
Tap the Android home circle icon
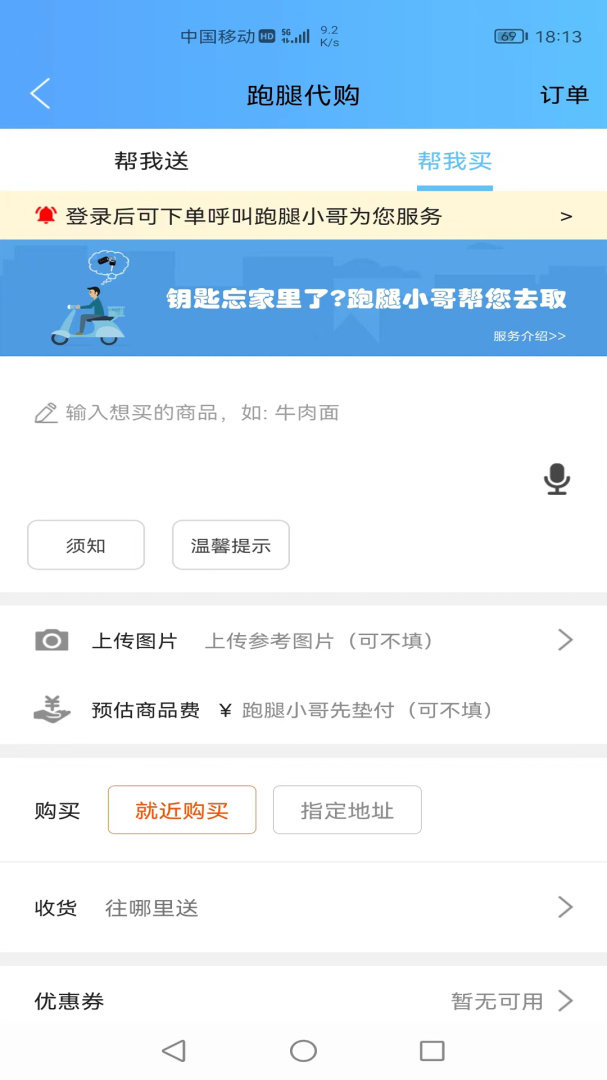click(x=303, y=1050)
